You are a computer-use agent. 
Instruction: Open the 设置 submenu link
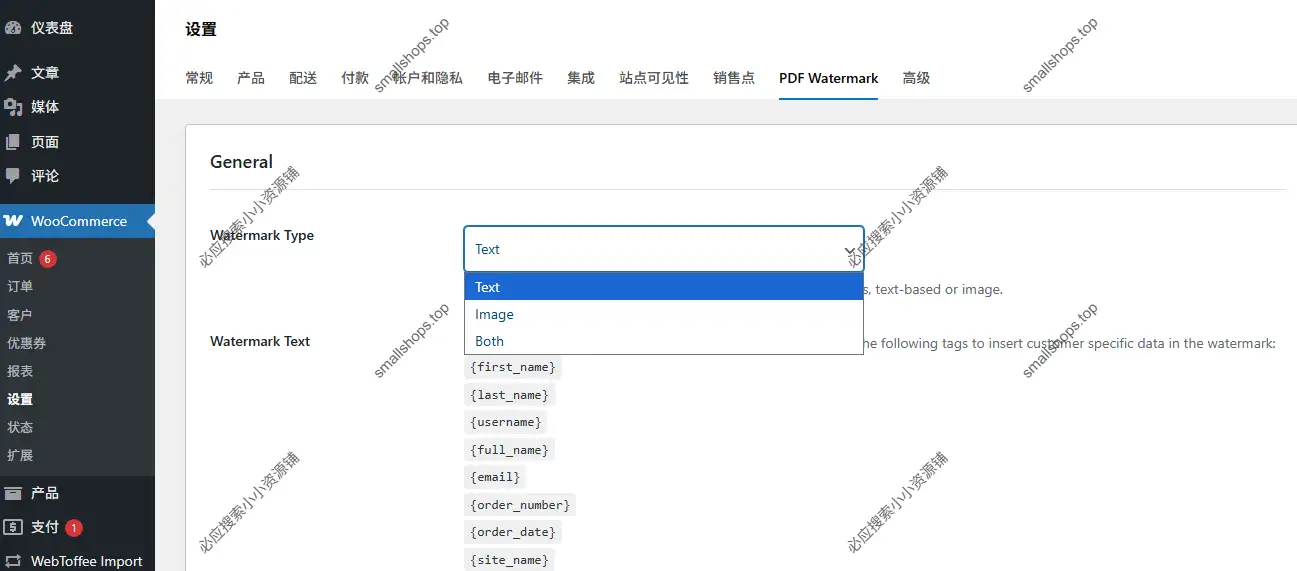tap(20, 399)
